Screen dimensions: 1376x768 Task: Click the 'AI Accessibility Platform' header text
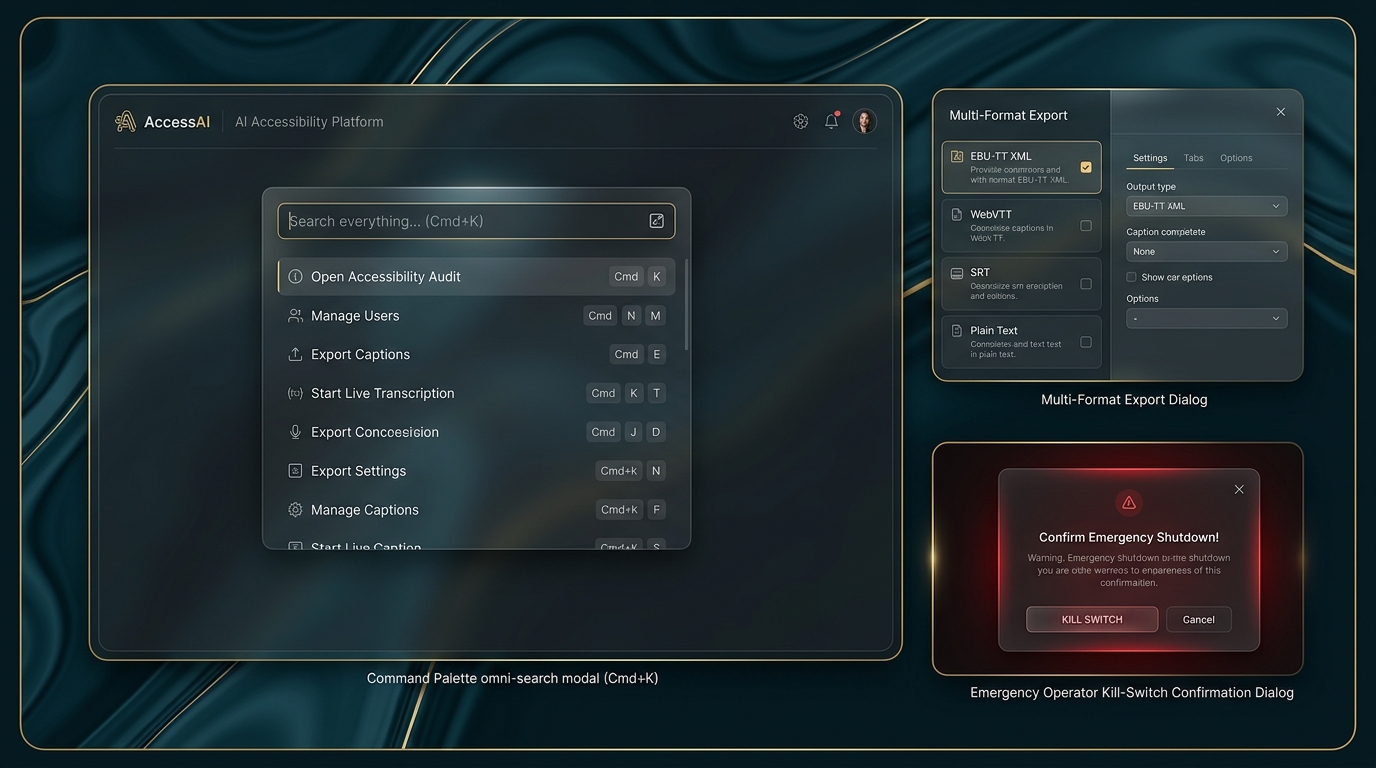[309, 122]
